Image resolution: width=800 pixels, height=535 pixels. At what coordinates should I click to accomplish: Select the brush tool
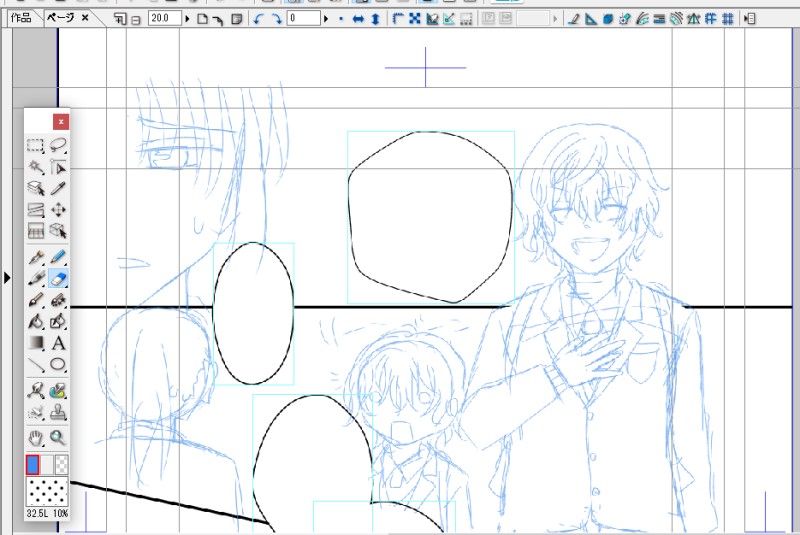[x=35, y=300]
